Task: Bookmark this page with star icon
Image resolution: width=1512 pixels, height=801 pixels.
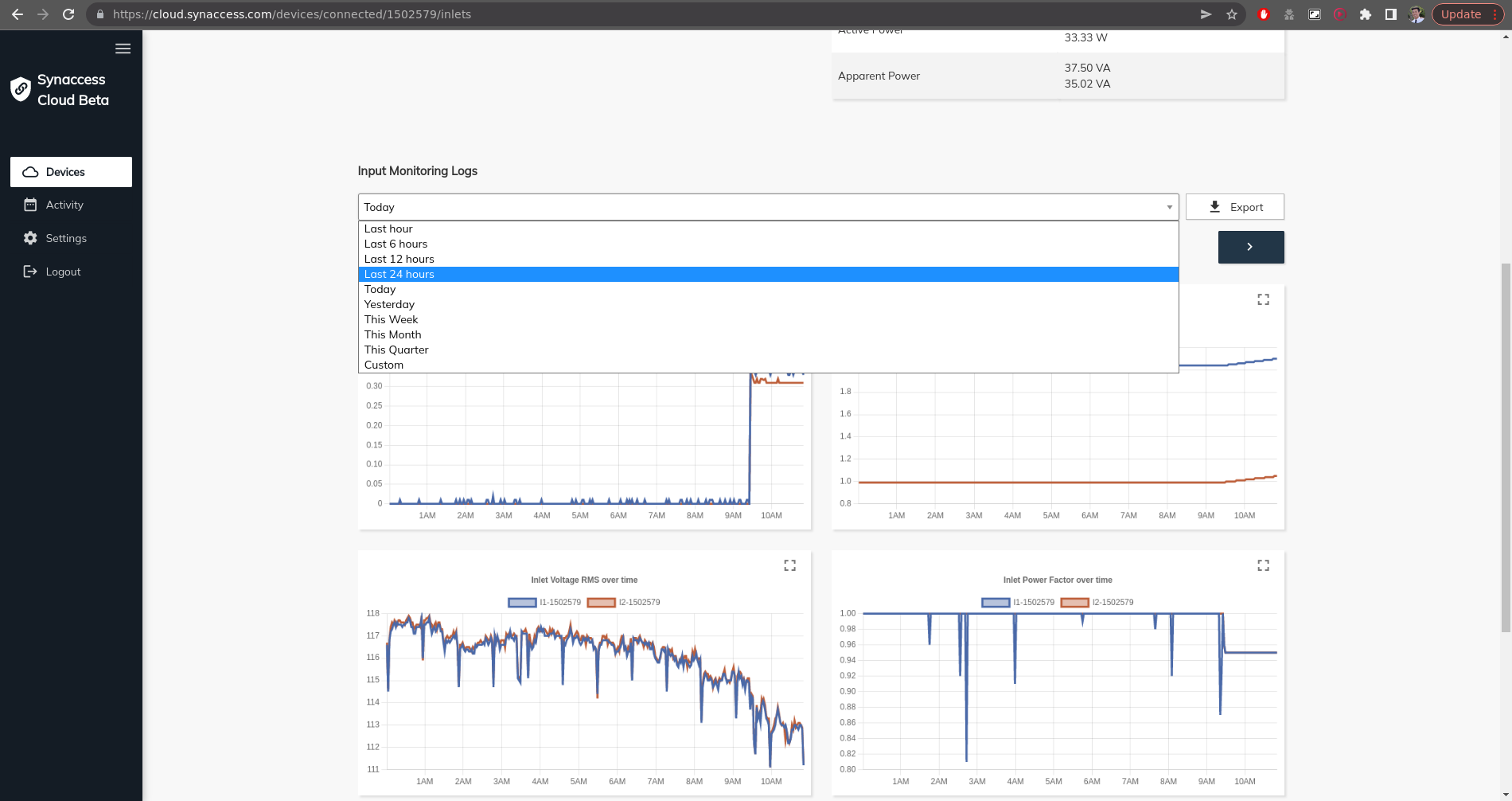Action: [x=1232, y=14]
